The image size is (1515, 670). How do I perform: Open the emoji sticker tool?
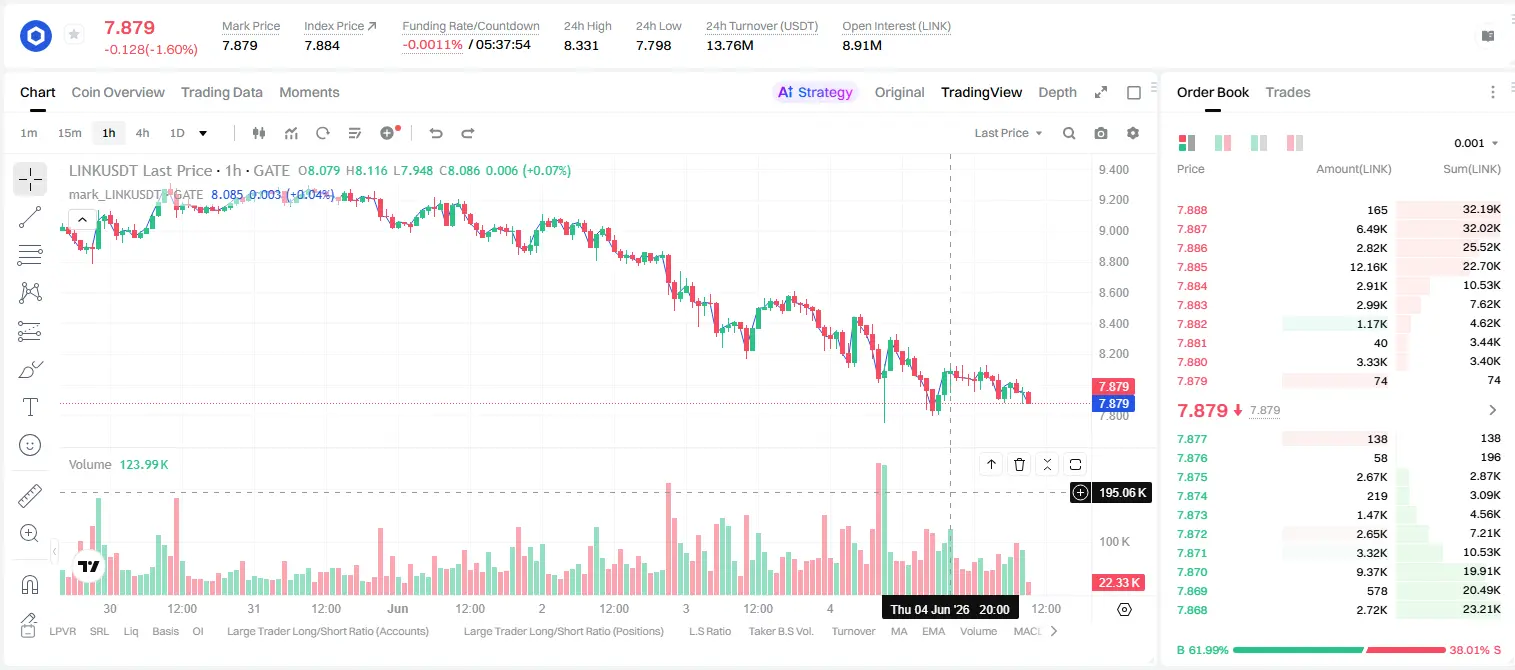tap(30, 445)
